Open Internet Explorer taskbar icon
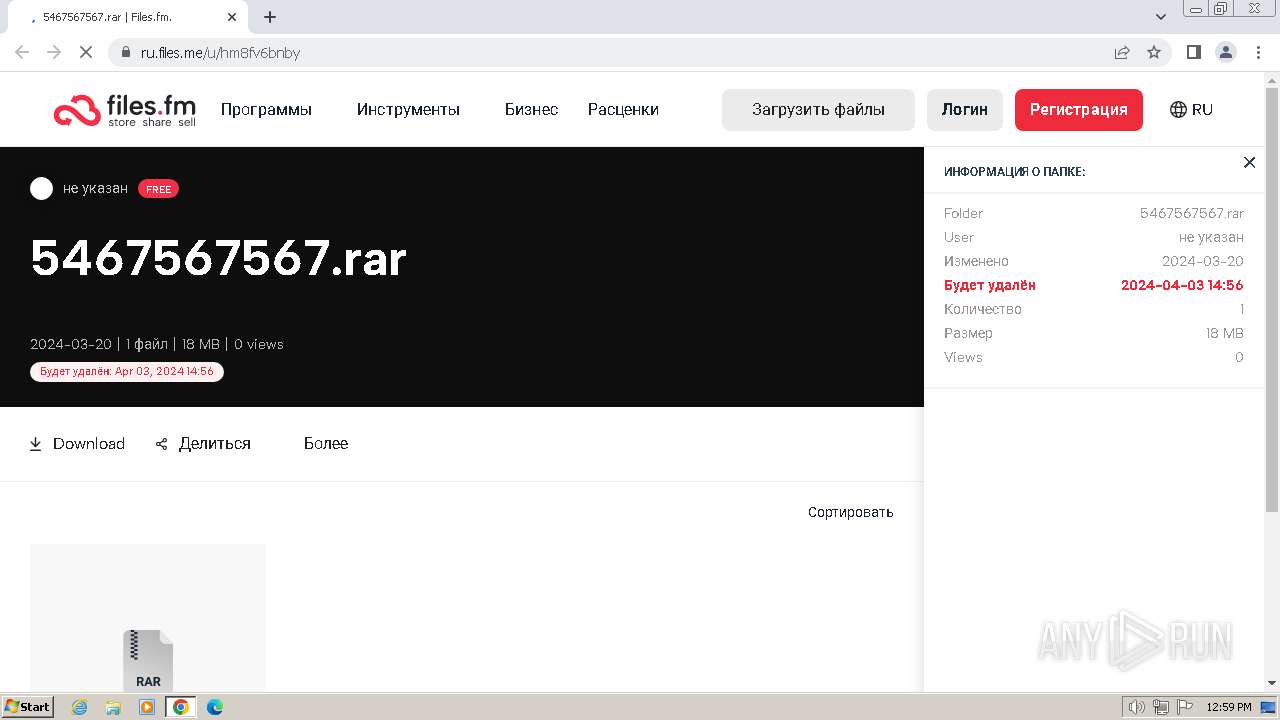The height and width of the screenshot is (720, 1280). coord(79,707)
